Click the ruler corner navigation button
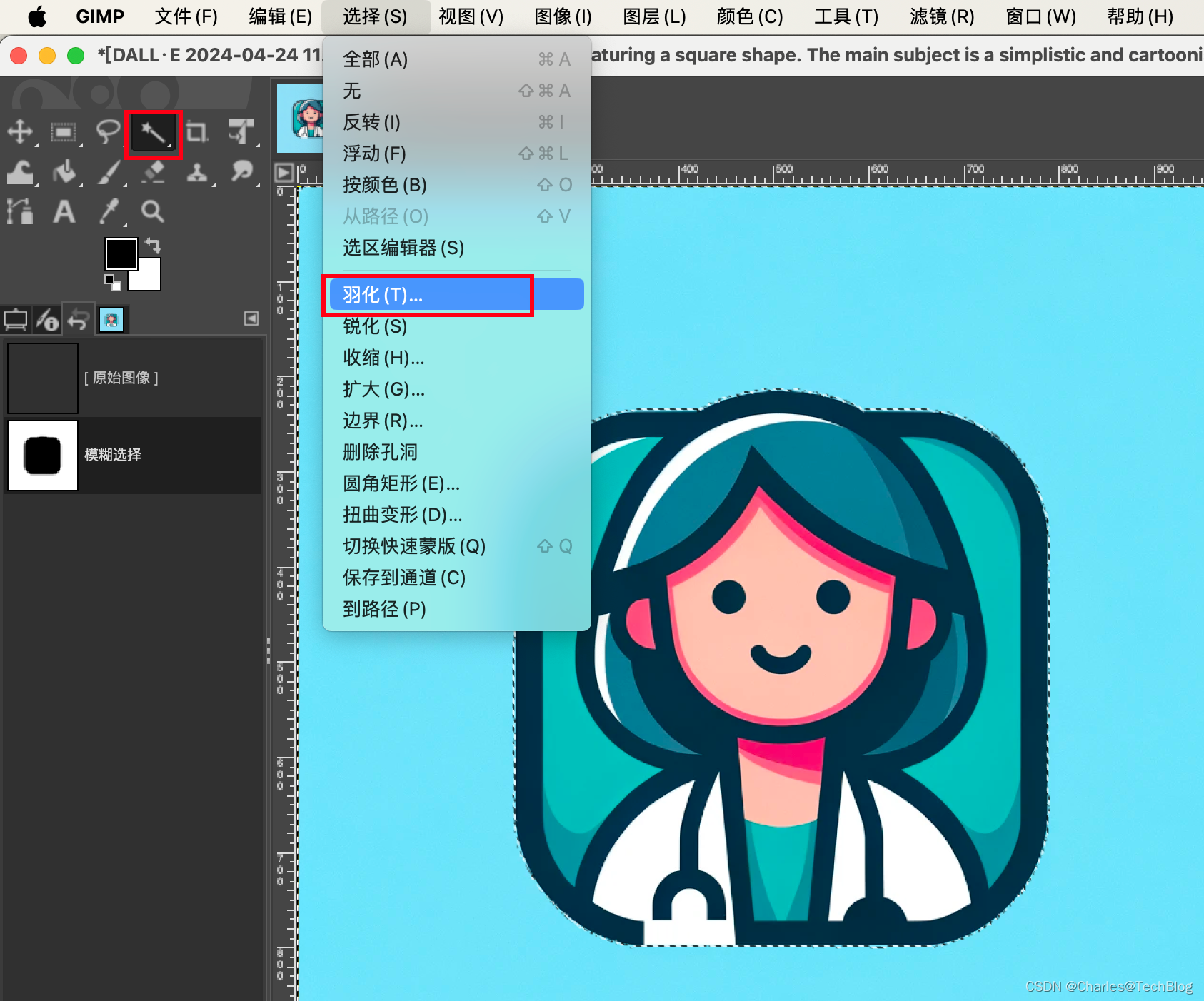 coord(284,172)
